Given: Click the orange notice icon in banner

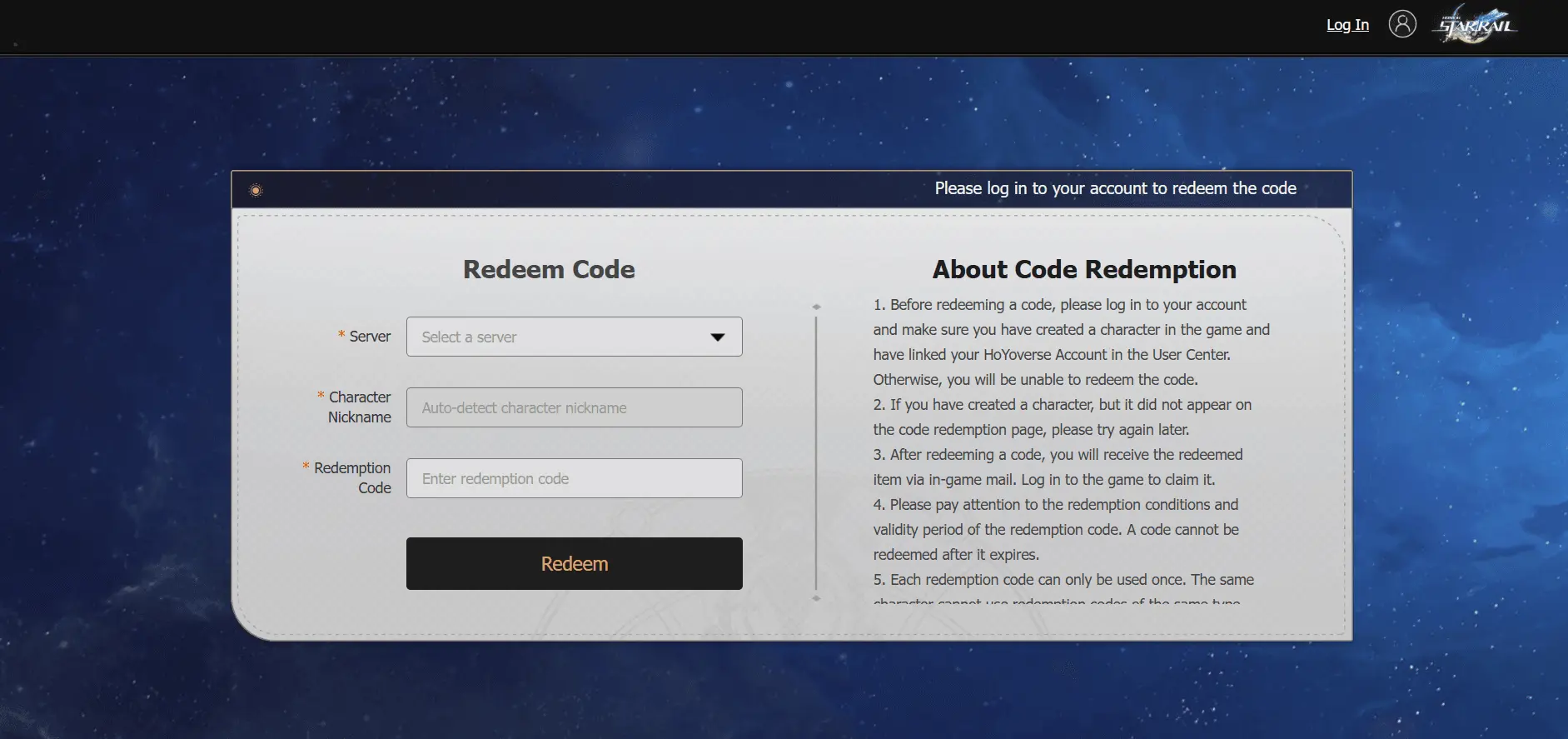Looking at the screenshot, I should (x=256, y=191).
